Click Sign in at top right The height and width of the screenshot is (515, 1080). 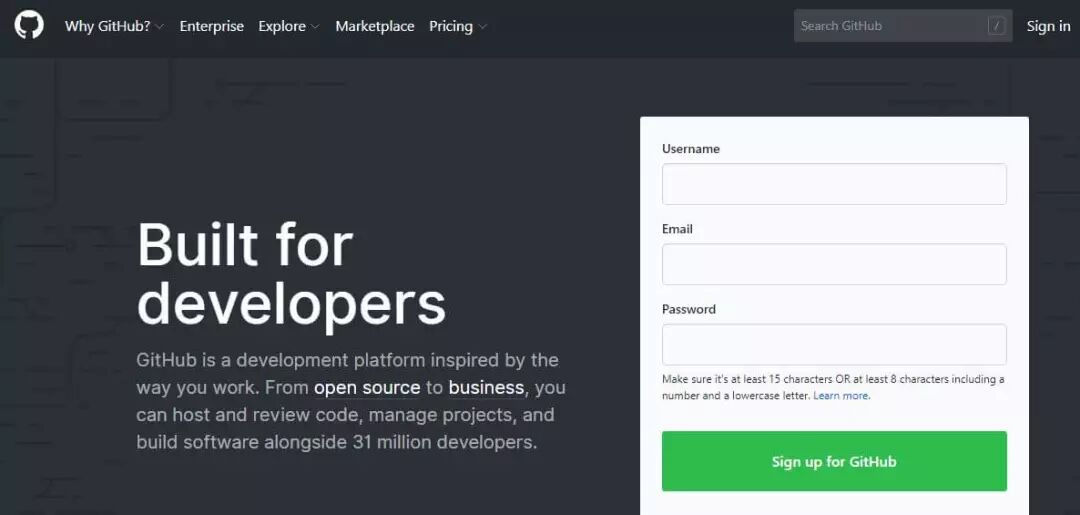click(x=1048, y=26)
